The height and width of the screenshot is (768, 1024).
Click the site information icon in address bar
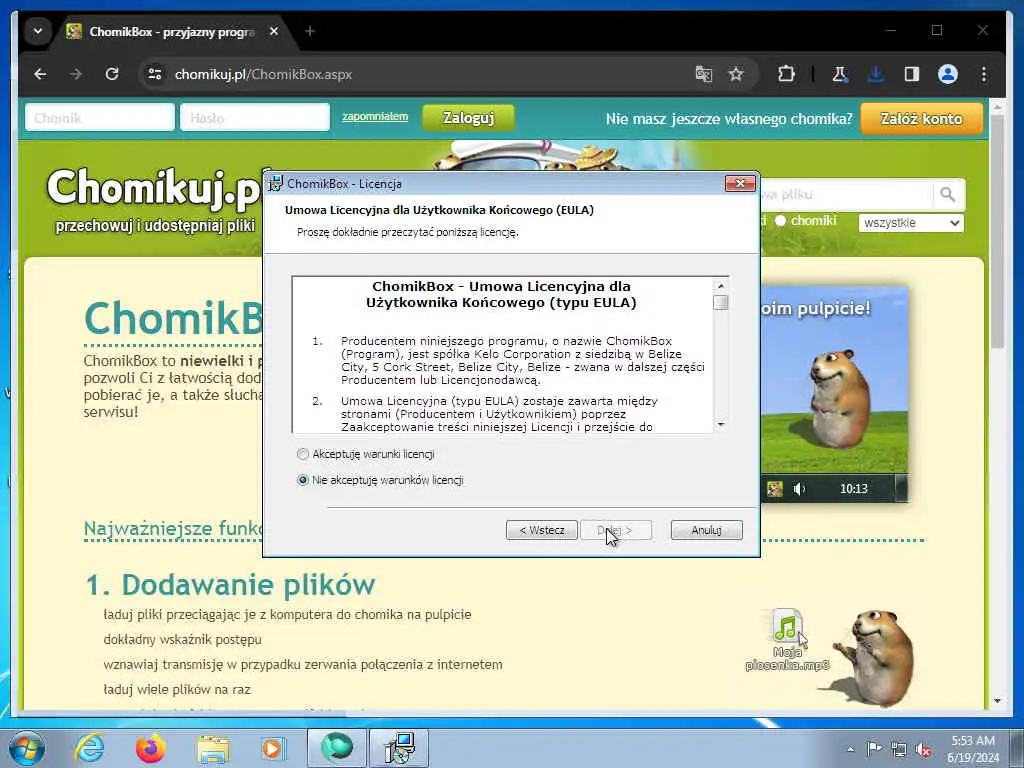(x=155, y=74)
